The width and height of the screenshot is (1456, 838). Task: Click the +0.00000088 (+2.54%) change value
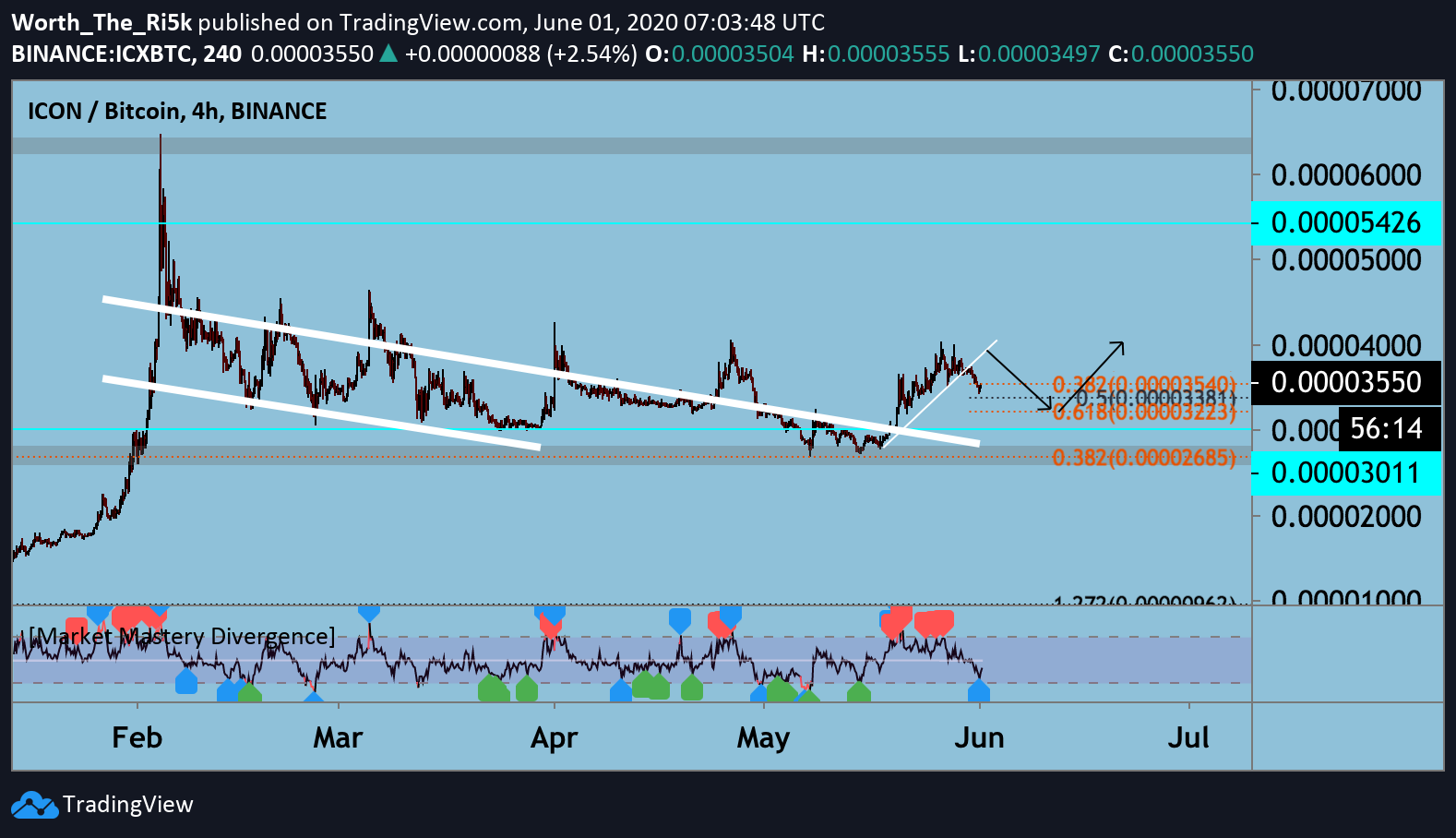pos(520,54)
